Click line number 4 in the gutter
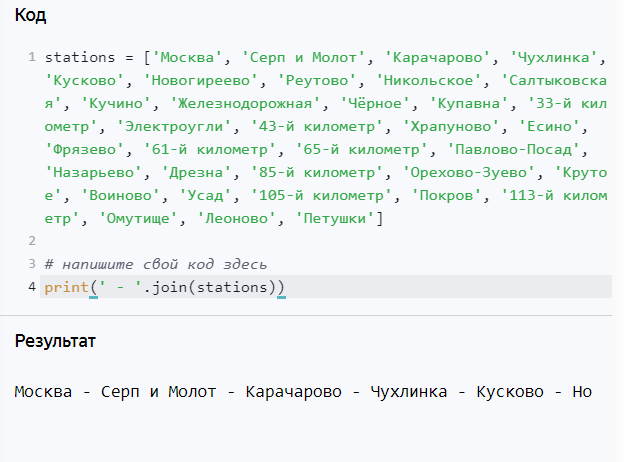624x462 pixels. [32, 287]
